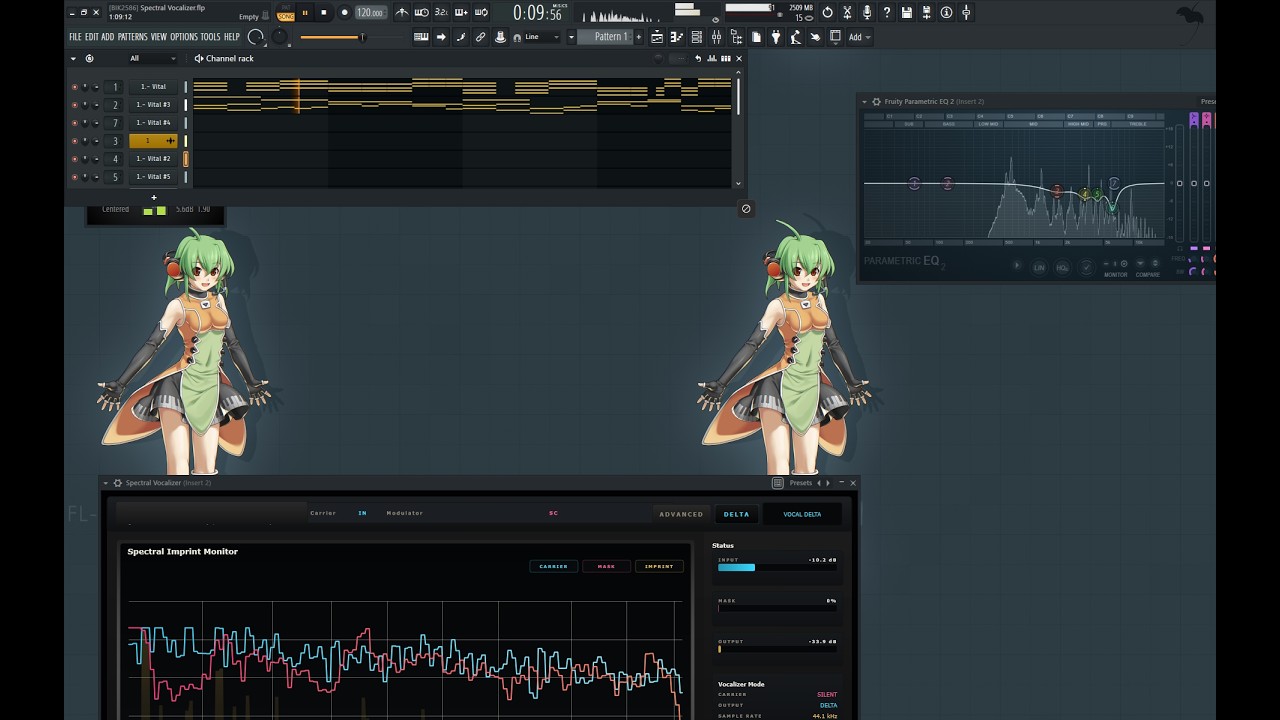Open the mixer view icon
Viewport: 1280px width, 720px height.
click(x=717, y=37)
